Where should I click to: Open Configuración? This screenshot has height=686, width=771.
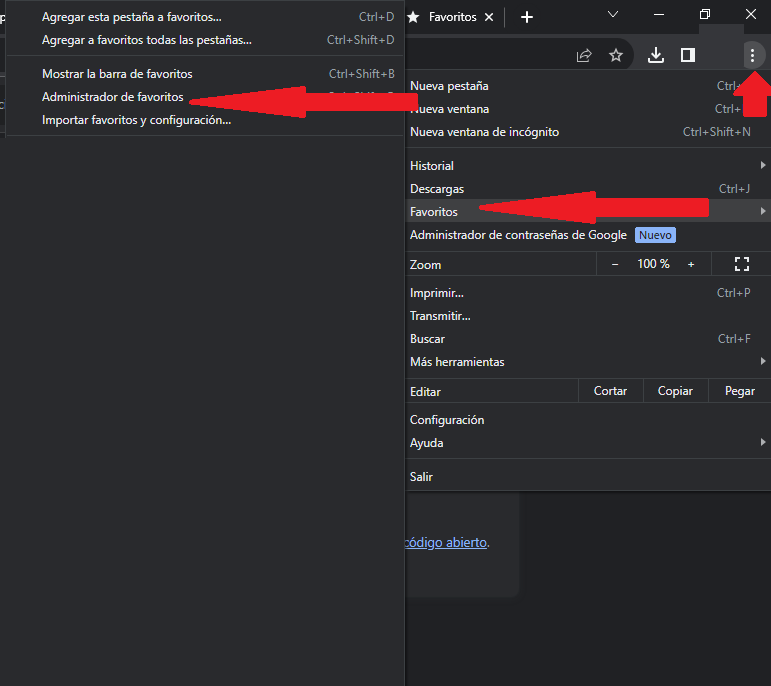point(588,420)
